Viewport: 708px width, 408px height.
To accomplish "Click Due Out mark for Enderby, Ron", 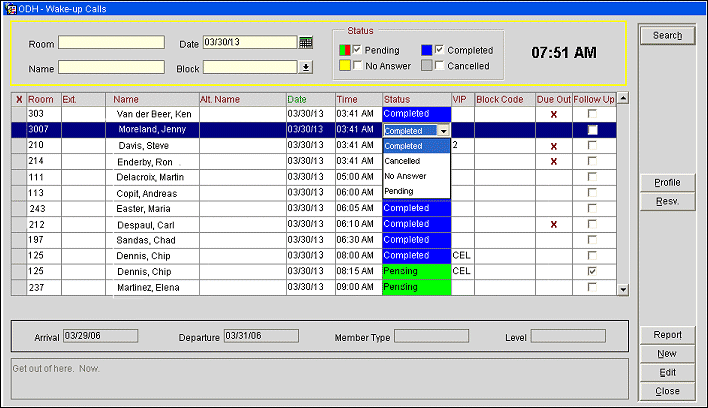I will pos(553,161).
